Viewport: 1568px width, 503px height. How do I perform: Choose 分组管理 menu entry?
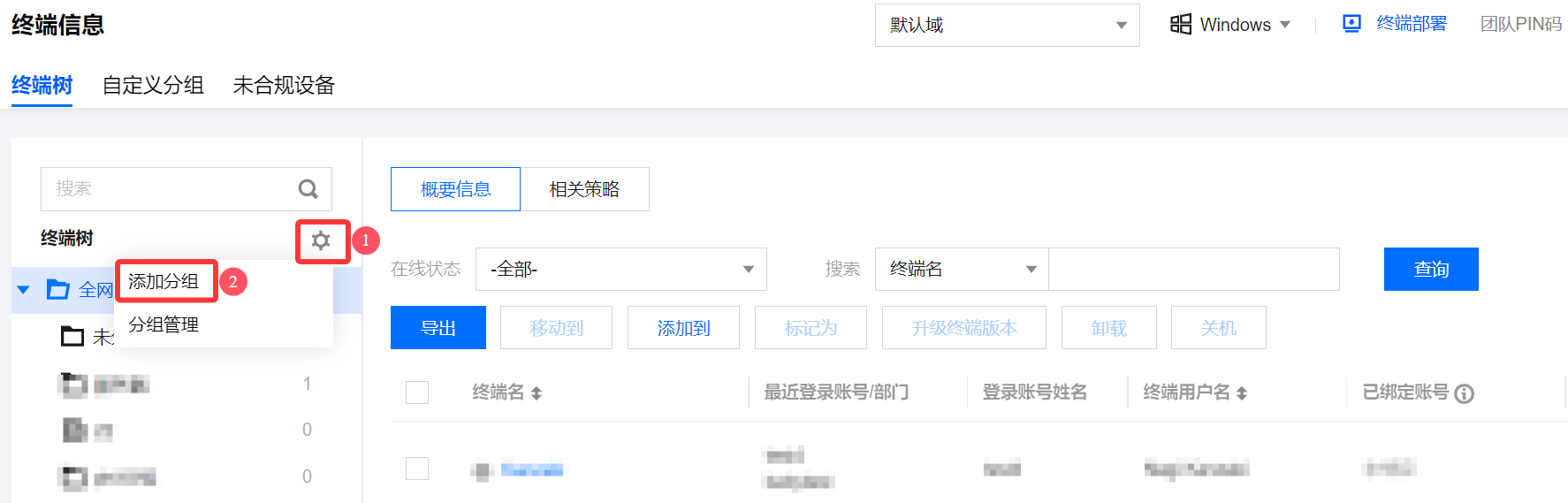click(x=164, y=324)
